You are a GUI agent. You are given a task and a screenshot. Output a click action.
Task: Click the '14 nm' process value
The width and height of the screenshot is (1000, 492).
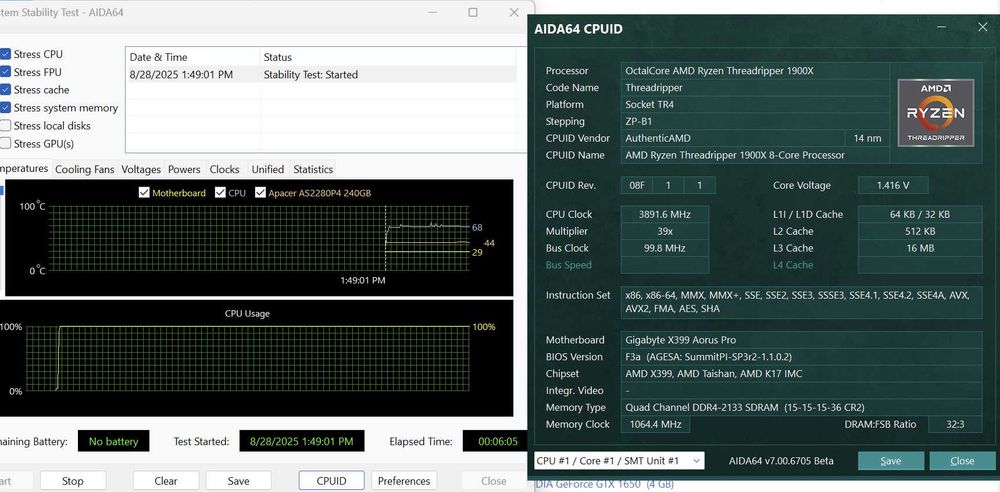pyautogui.click(x=867, y=138)
